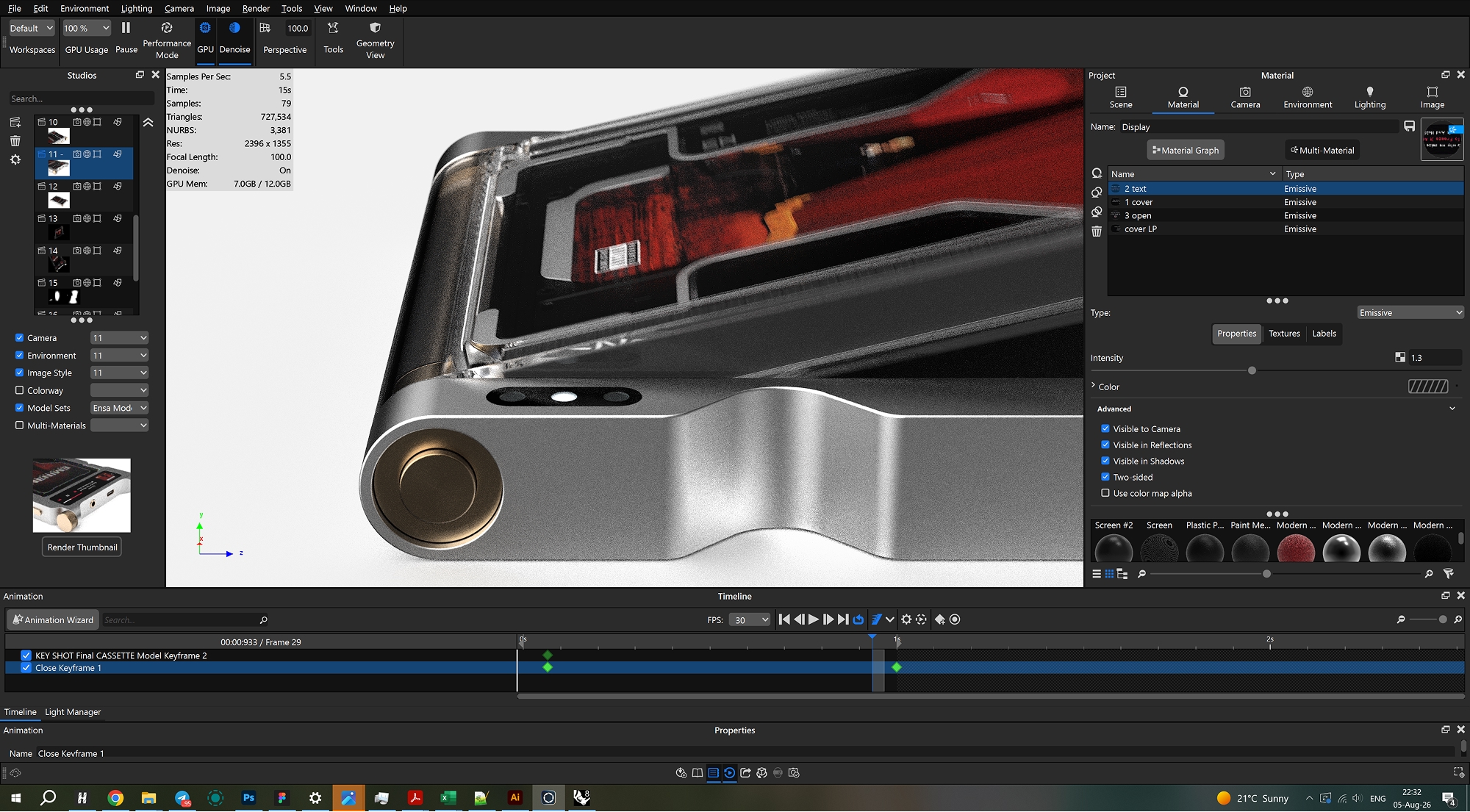Enable the Colorway checkbox
This screenshot has height=812, width=1470.
(x=20, y=390)
